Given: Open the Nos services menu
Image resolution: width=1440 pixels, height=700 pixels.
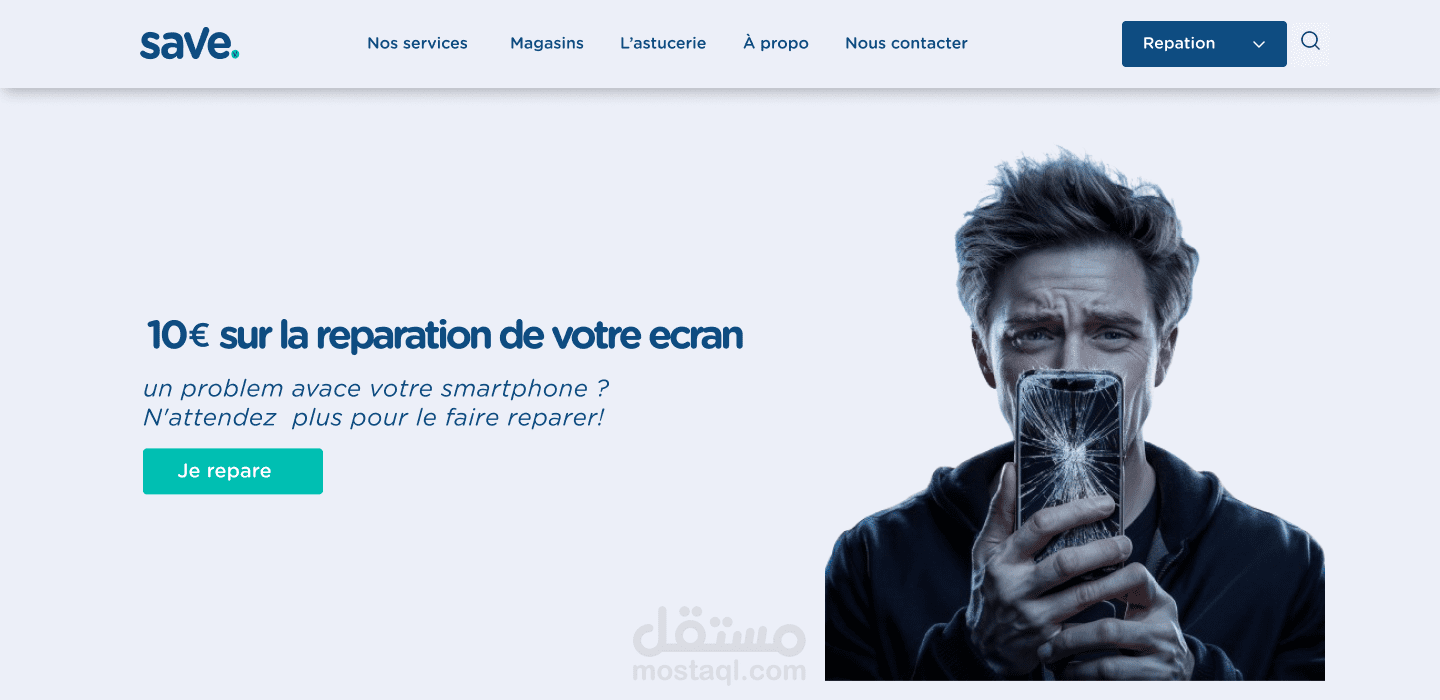Looking at the screenshot, I should tap(417, 43).
